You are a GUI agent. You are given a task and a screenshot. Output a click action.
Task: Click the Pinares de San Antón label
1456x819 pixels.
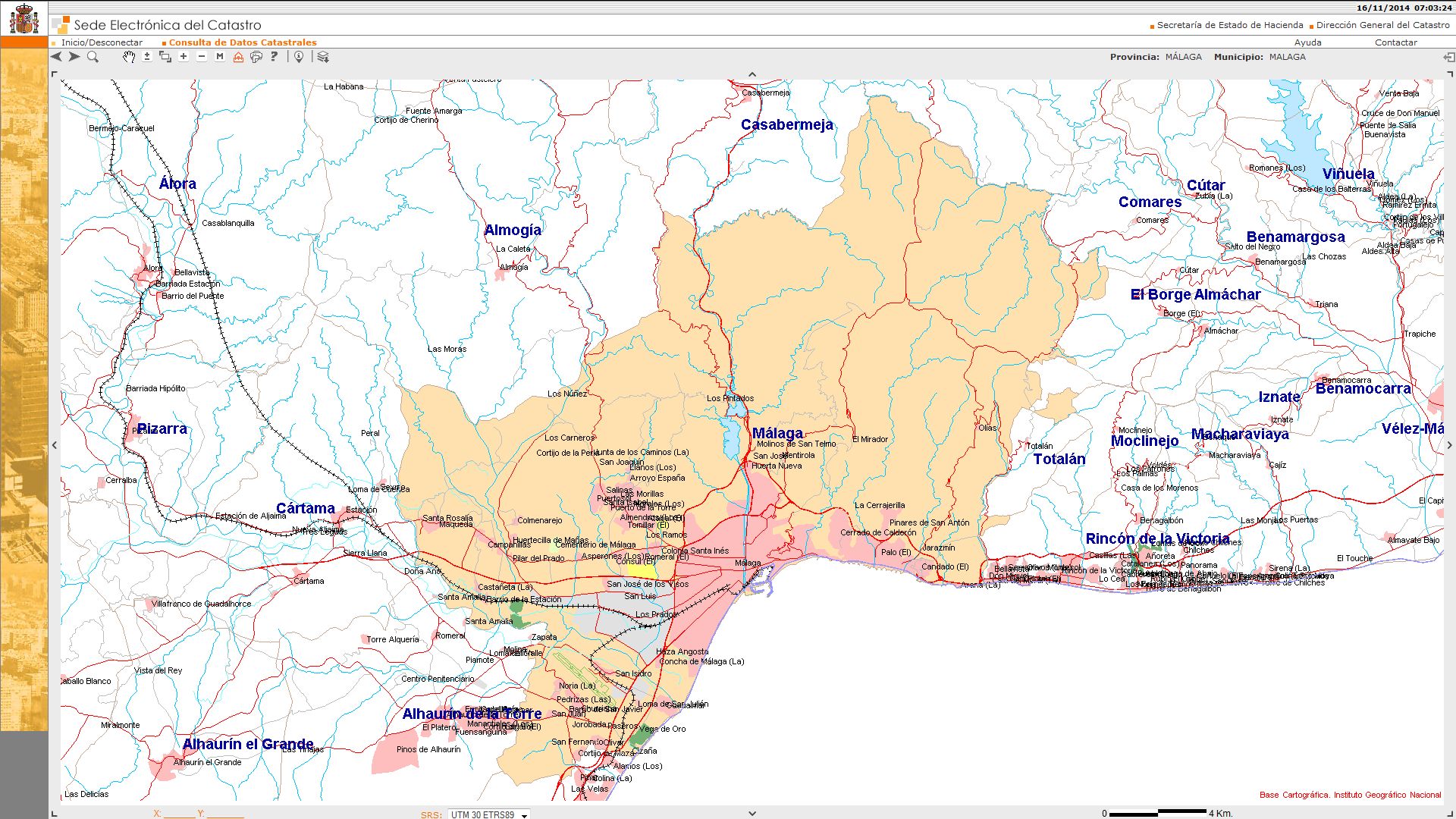point(929,522)
